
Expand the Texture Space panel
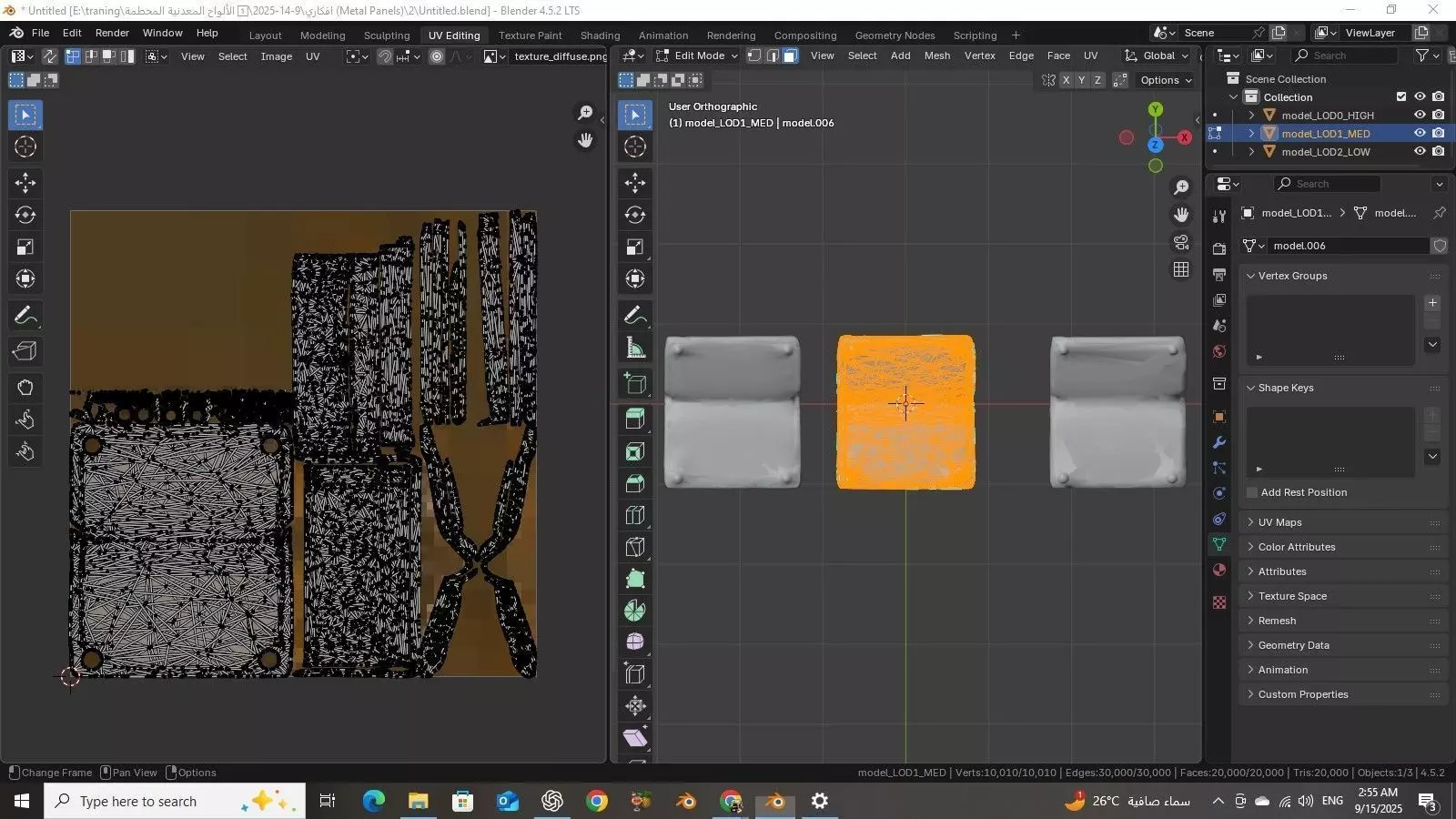point(1343,596)
